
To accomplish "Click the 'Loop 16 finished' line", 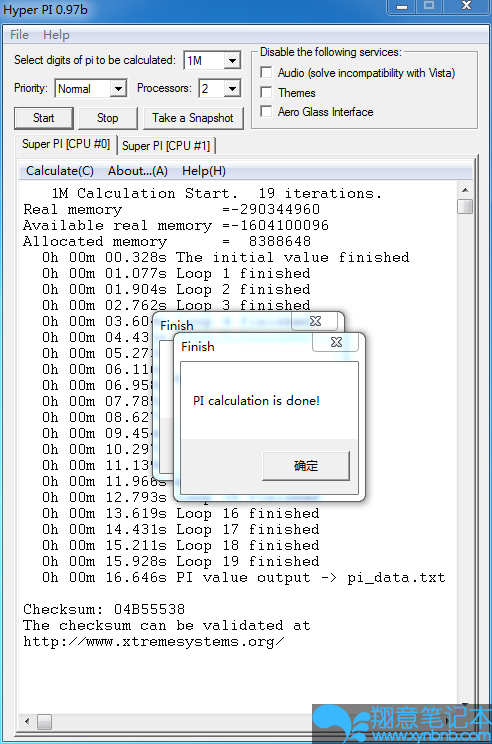I will tap(181, 513).
